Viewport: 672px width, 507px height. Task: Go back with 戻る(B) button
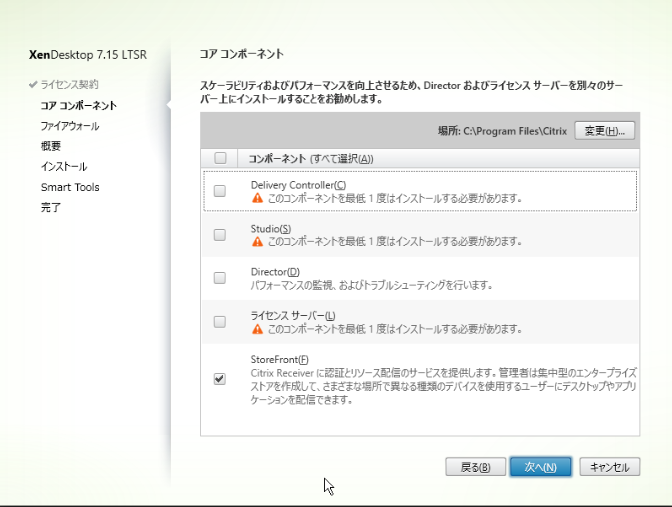pyautogui.click(x=475, y=467)
